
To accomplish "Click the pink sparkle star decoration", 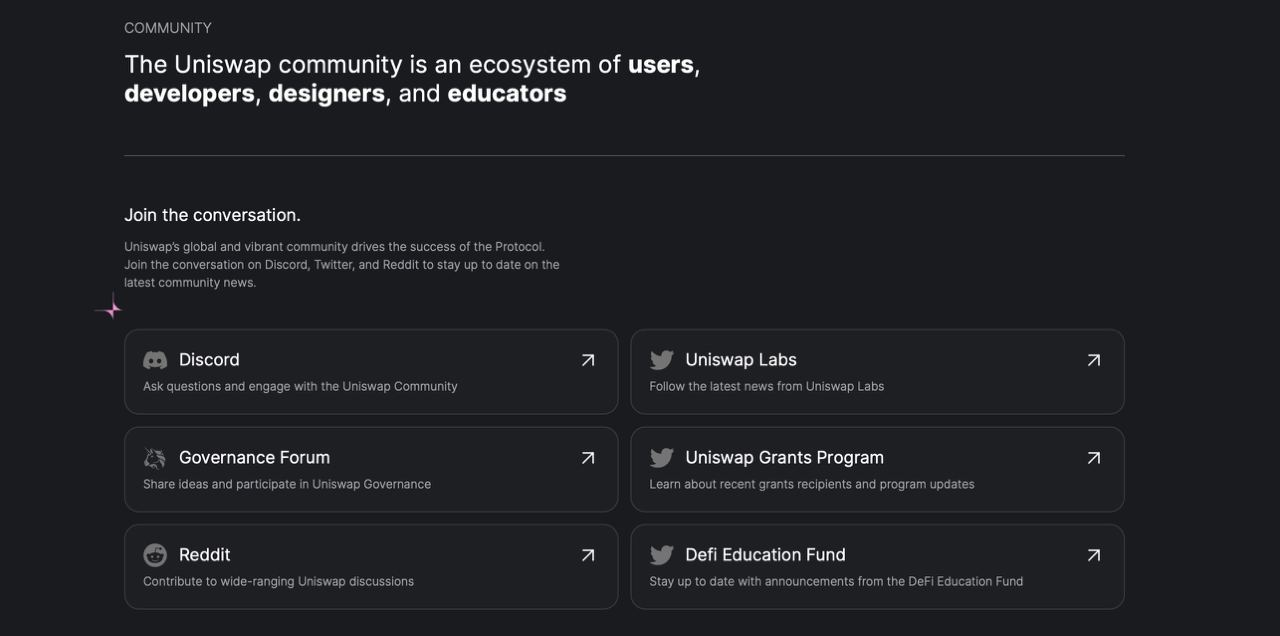I will [x=110, y=309].
